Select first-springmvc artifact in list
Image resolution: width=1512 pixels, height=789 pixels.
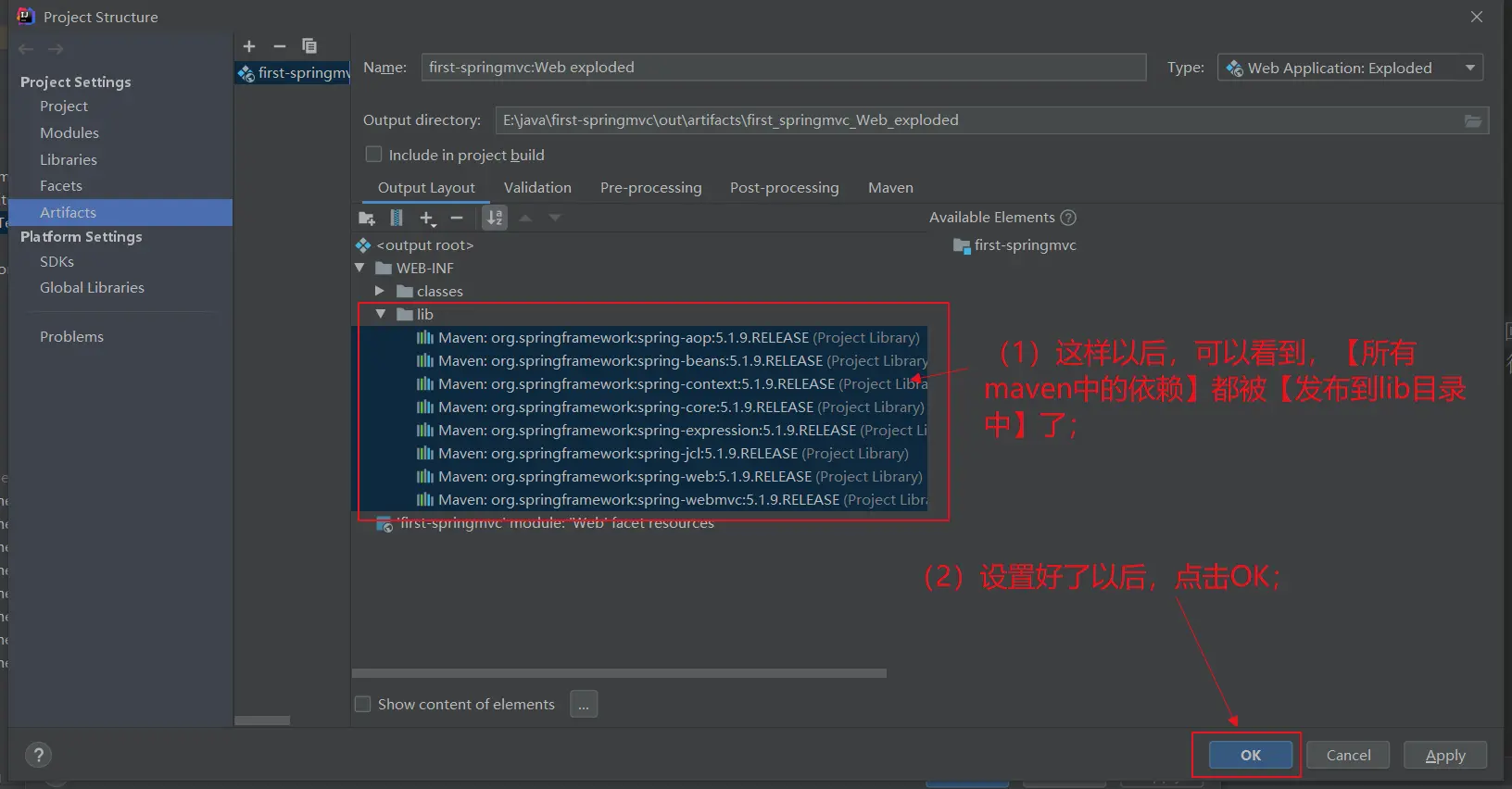[294, 73]
